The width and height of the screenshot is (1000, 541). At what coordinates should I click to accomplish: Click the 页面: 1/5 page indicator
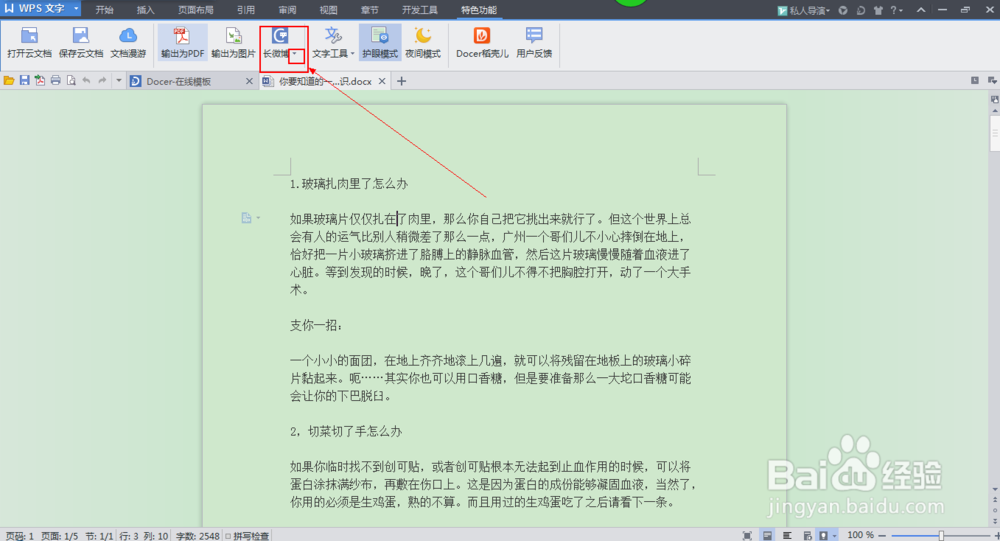pos(59,535)
